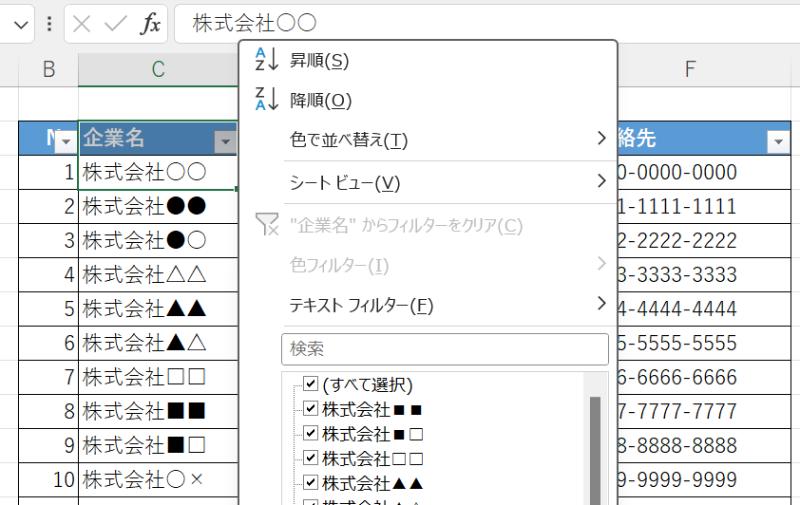Screen dimensions: 800x505
Task: Click the cancel X icon in formula bar
Action: click(83, 24)
